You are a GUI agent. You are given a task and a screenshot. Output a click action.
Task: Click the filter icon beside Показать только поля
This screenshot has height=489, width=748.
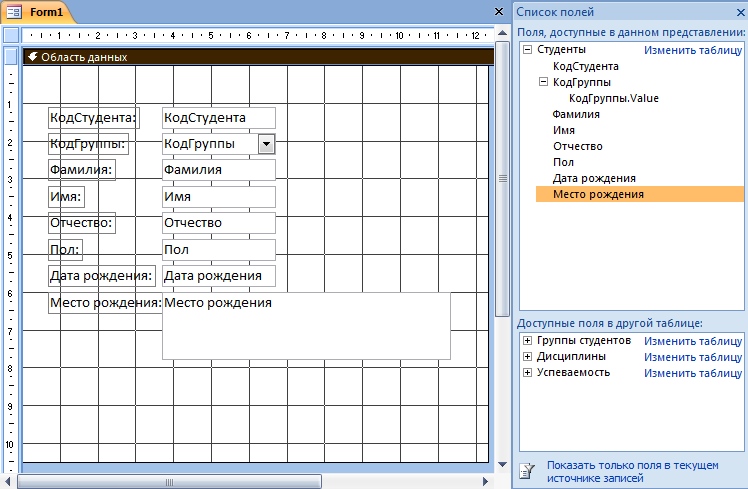point(527,471)
